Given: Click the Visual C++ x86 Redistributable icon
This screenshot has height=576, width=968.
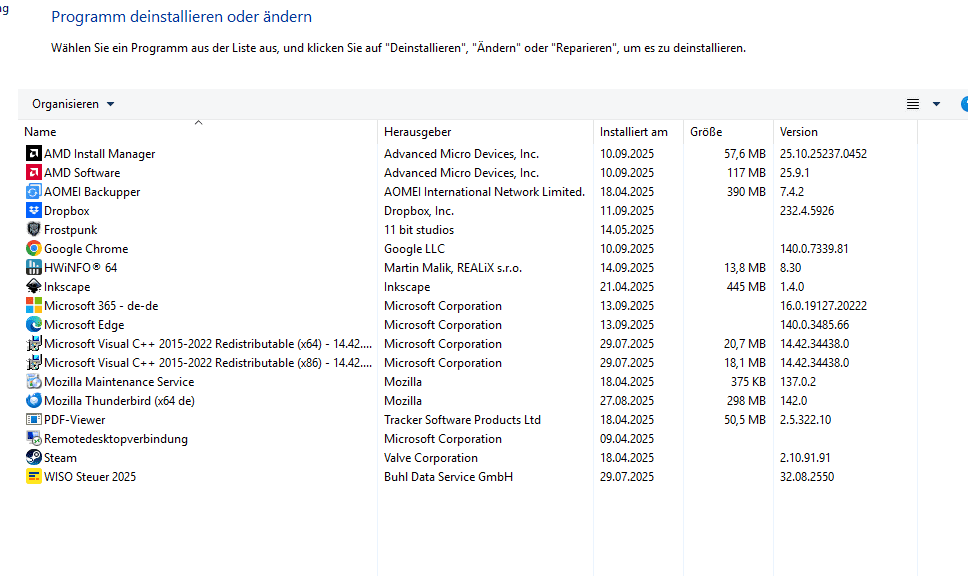Looking at the screenshot, I should [33, 362].
